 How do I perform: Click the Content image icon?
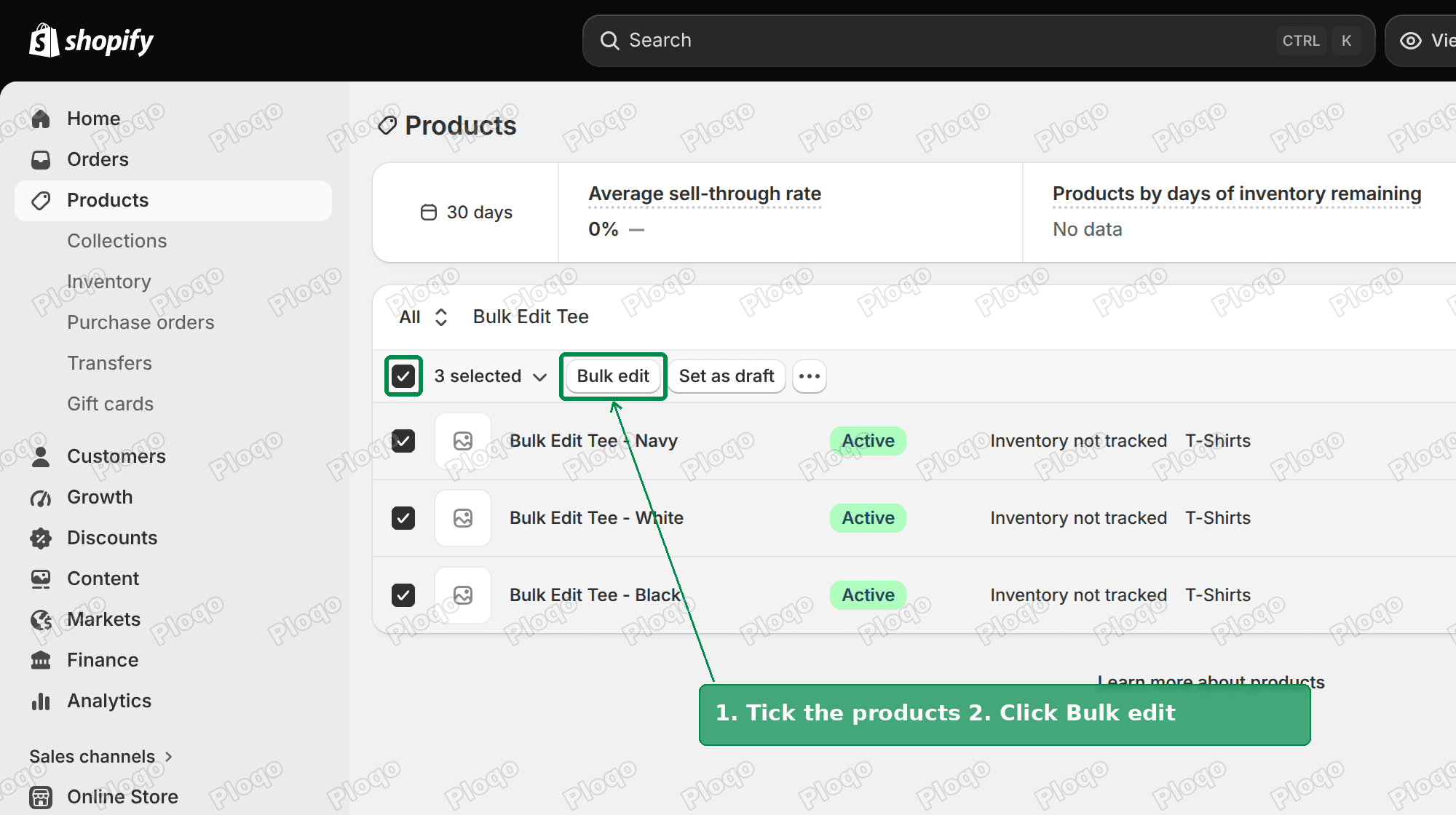pyautogui.click(x=41, y=579)
